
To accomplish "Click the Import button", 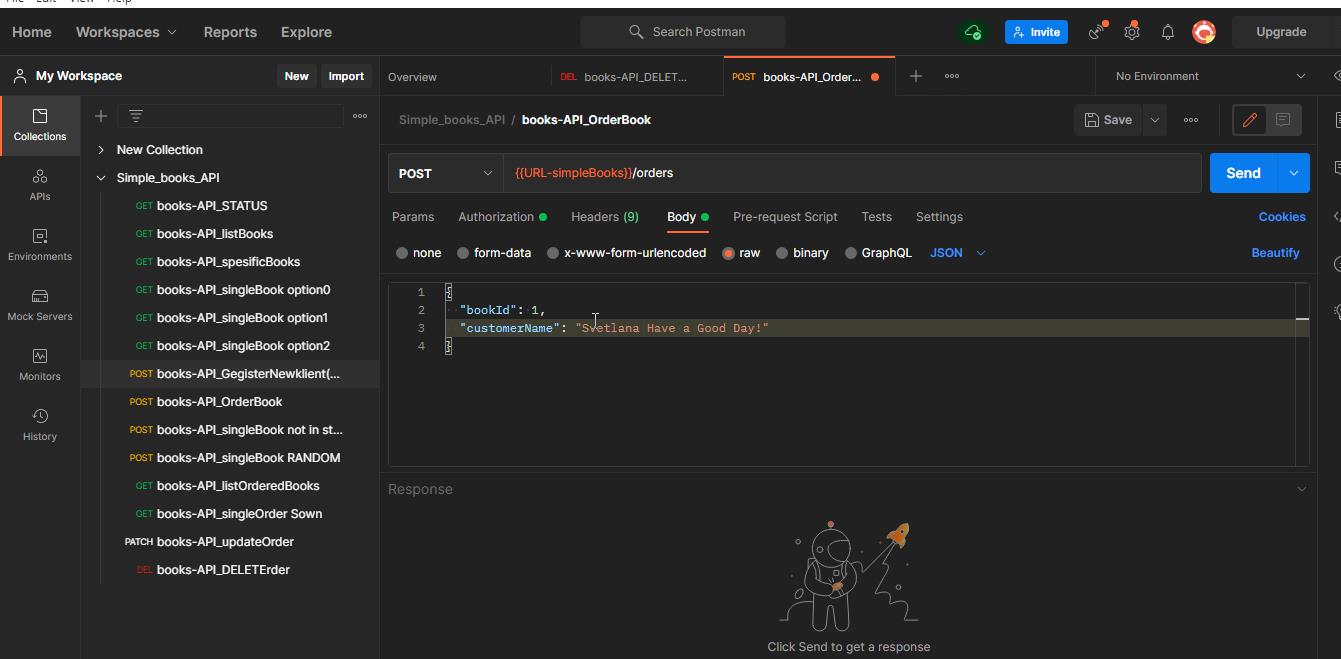I will [346, 76].
